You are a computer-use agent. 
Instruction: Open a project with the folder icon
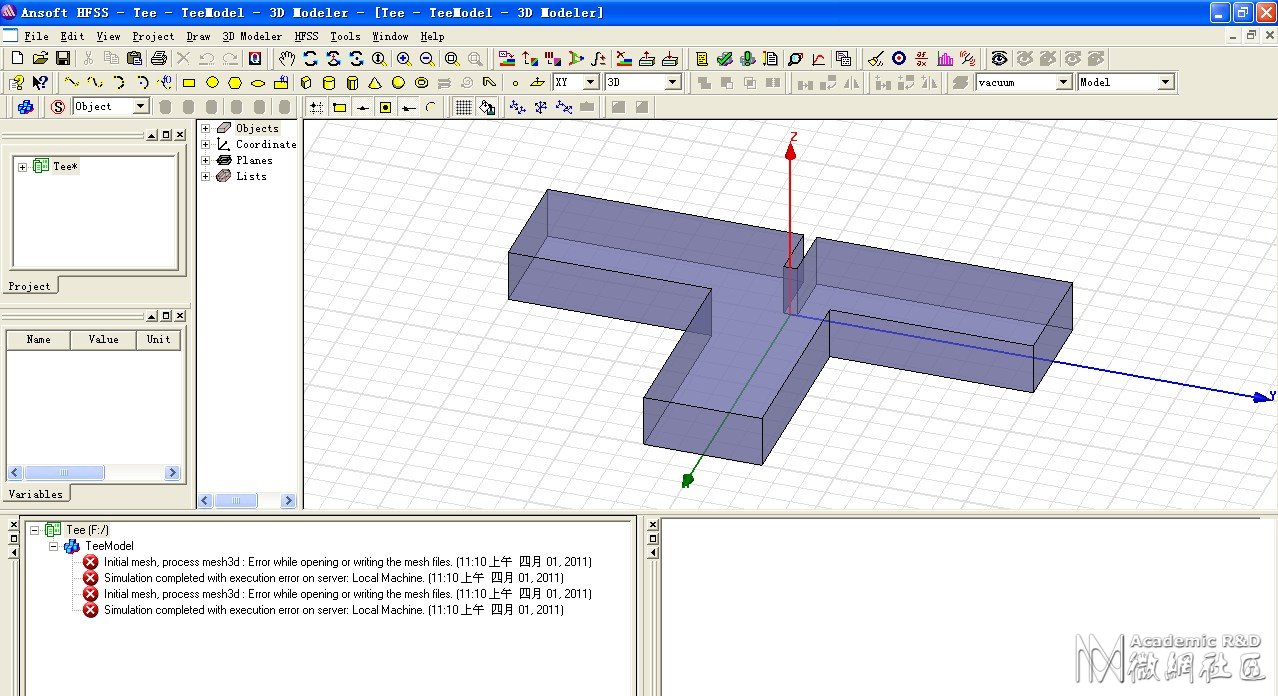[40, 59]
